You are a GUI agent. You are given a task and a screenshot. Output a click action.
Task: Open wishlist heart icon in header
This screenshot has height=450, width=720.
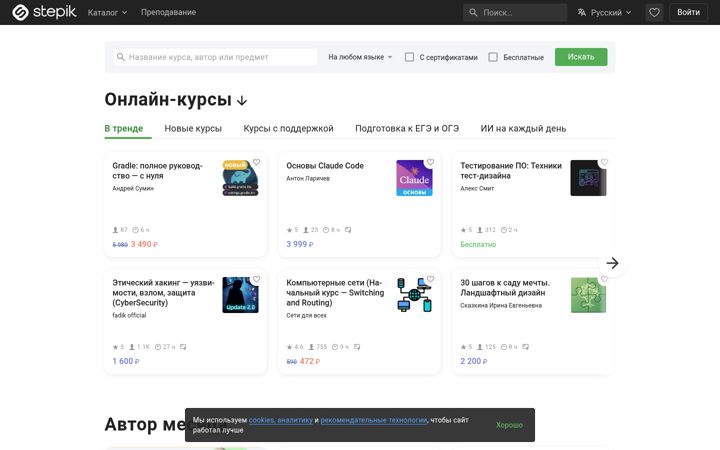pos(654,12)
